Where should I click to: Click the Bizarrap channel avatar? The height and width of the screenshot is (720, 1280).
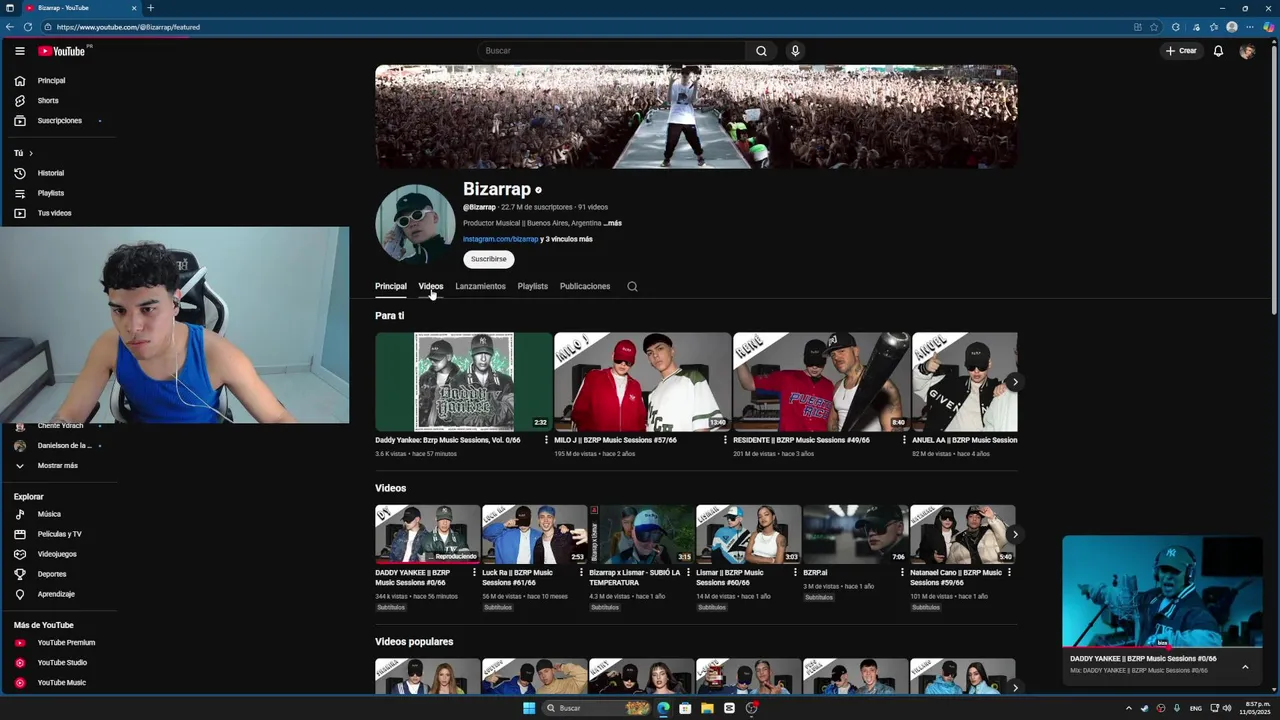(415, 224)
